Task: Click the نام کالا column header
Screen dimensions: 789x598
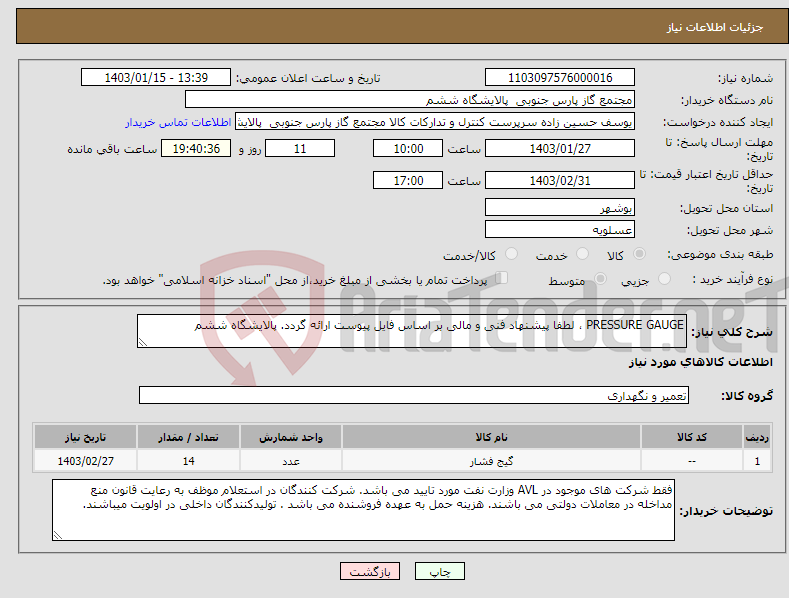Action: tap(491, 437)
